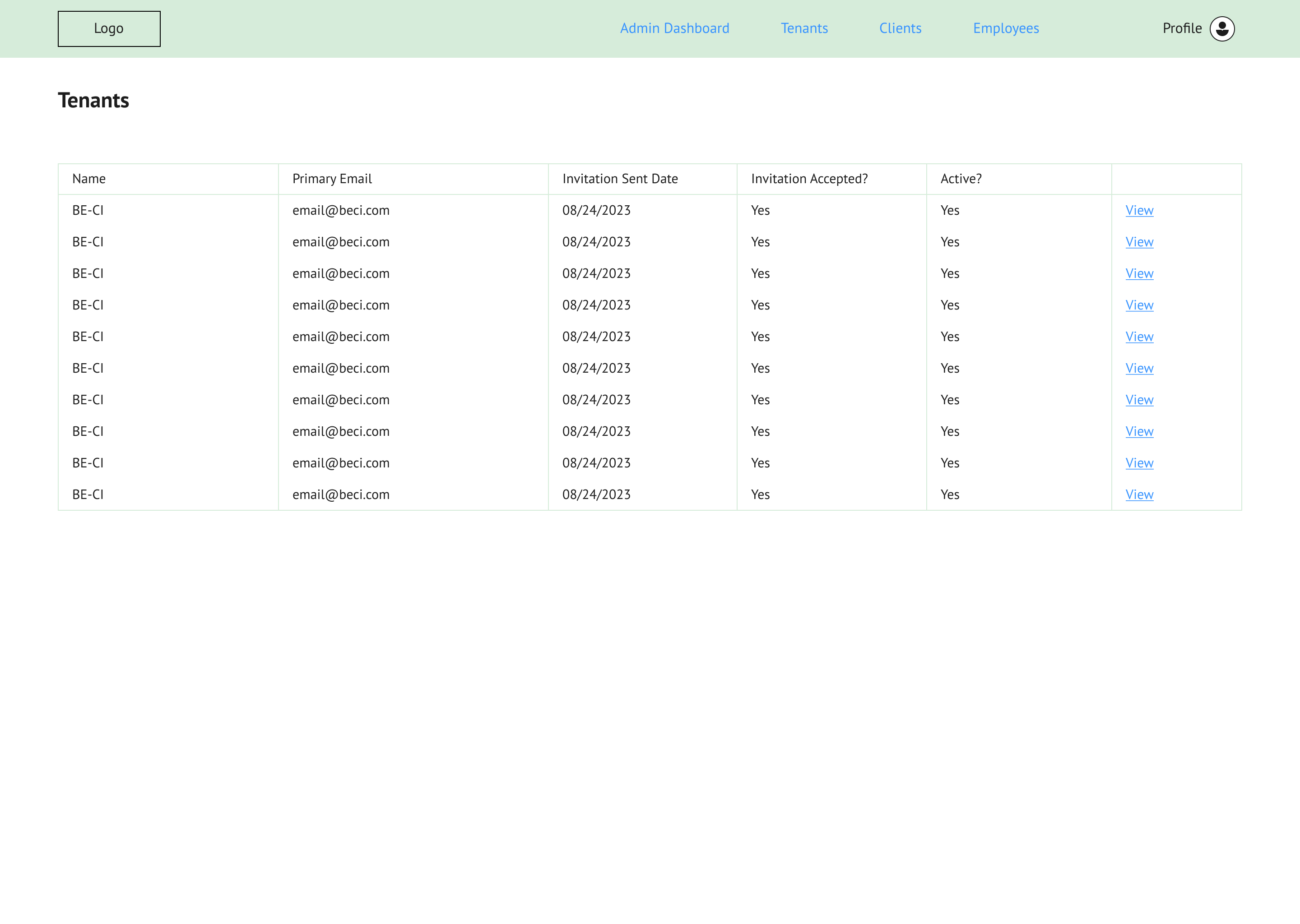
Task: Click the Primary Email column header
Action: 332,179
